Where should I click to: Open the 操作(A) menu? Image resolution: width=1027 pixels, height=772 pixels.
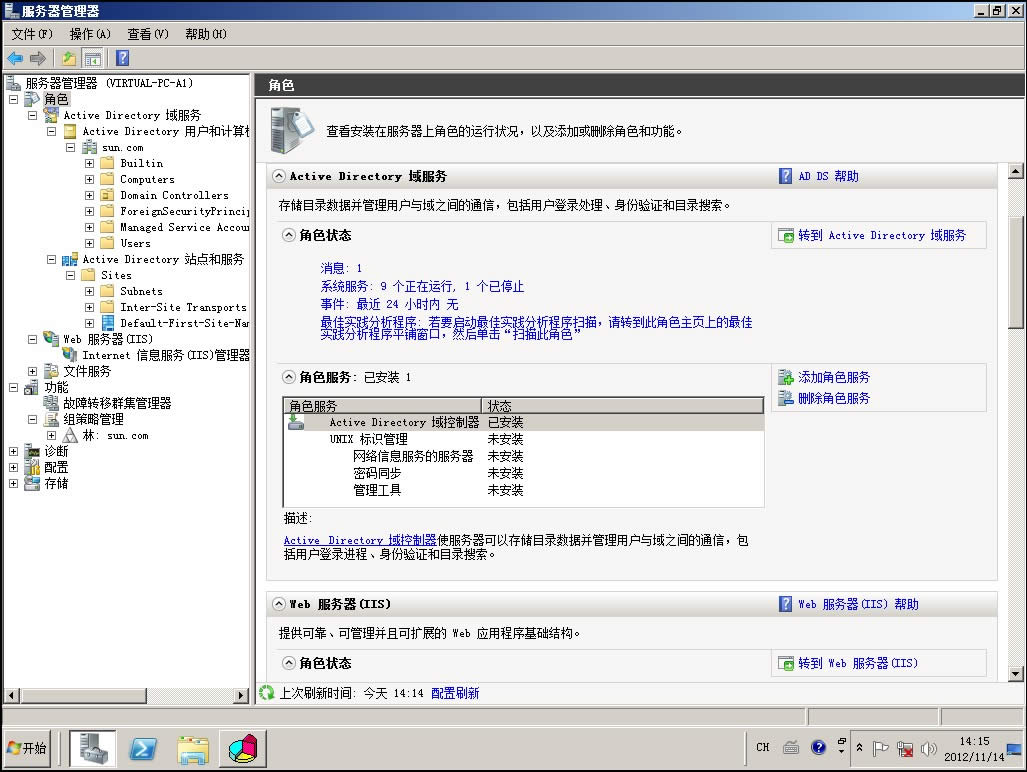pyautogui.click(x=90, y=33)
